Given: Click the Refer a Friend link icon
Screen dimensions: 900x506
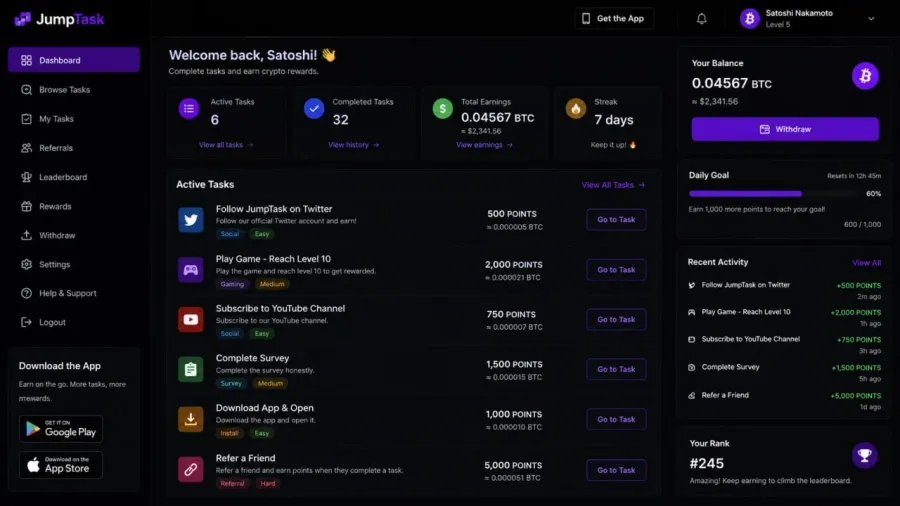Looking at the screenshot, I should pos(191,470).
